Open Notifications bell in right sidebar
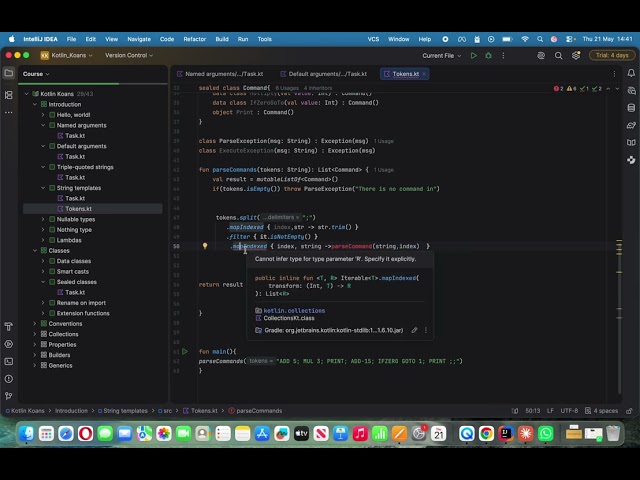 [x=631, y=73]
